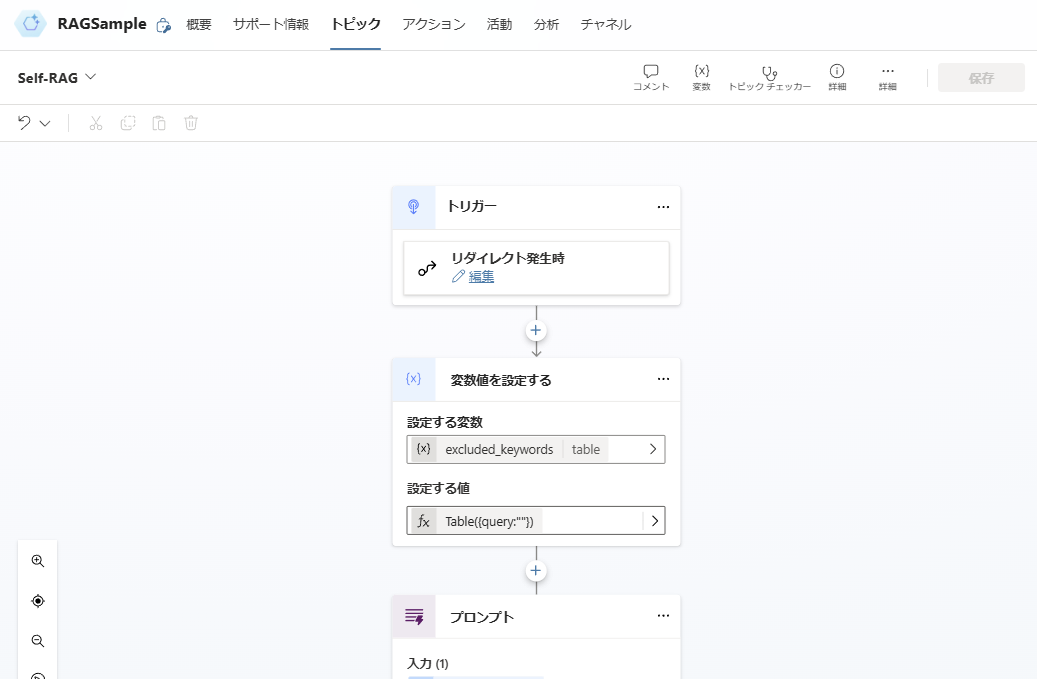Image resolution: width=1037 pixels, height=679 pixels.
Task: Switch to the 分析 tab
Action: coord(546,24)
